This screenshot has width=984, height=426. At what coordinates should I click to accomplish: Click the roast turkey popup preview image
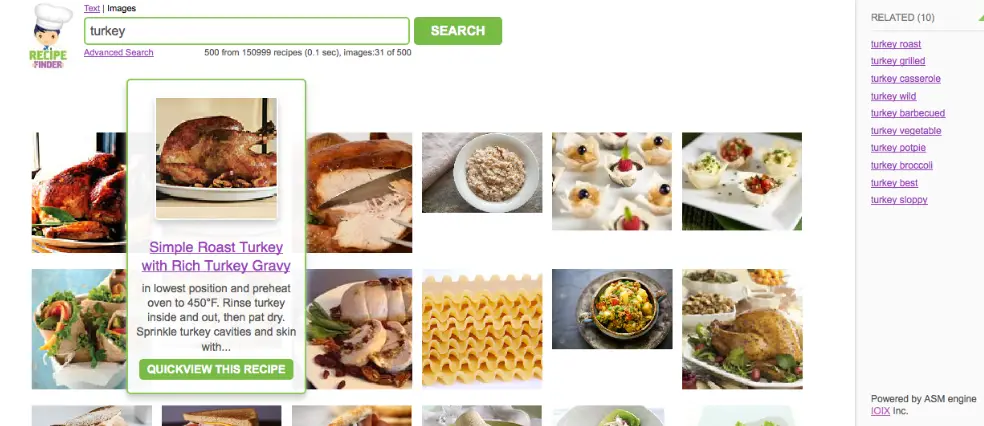(x=216, y=158)
